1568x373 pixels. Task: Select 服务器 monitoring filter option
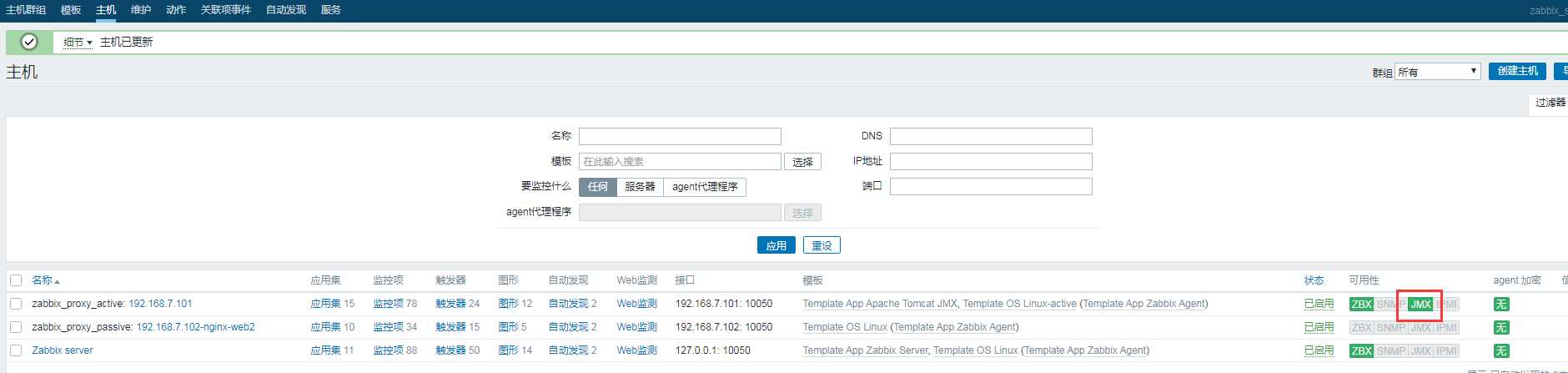click(x=640, y=187)
